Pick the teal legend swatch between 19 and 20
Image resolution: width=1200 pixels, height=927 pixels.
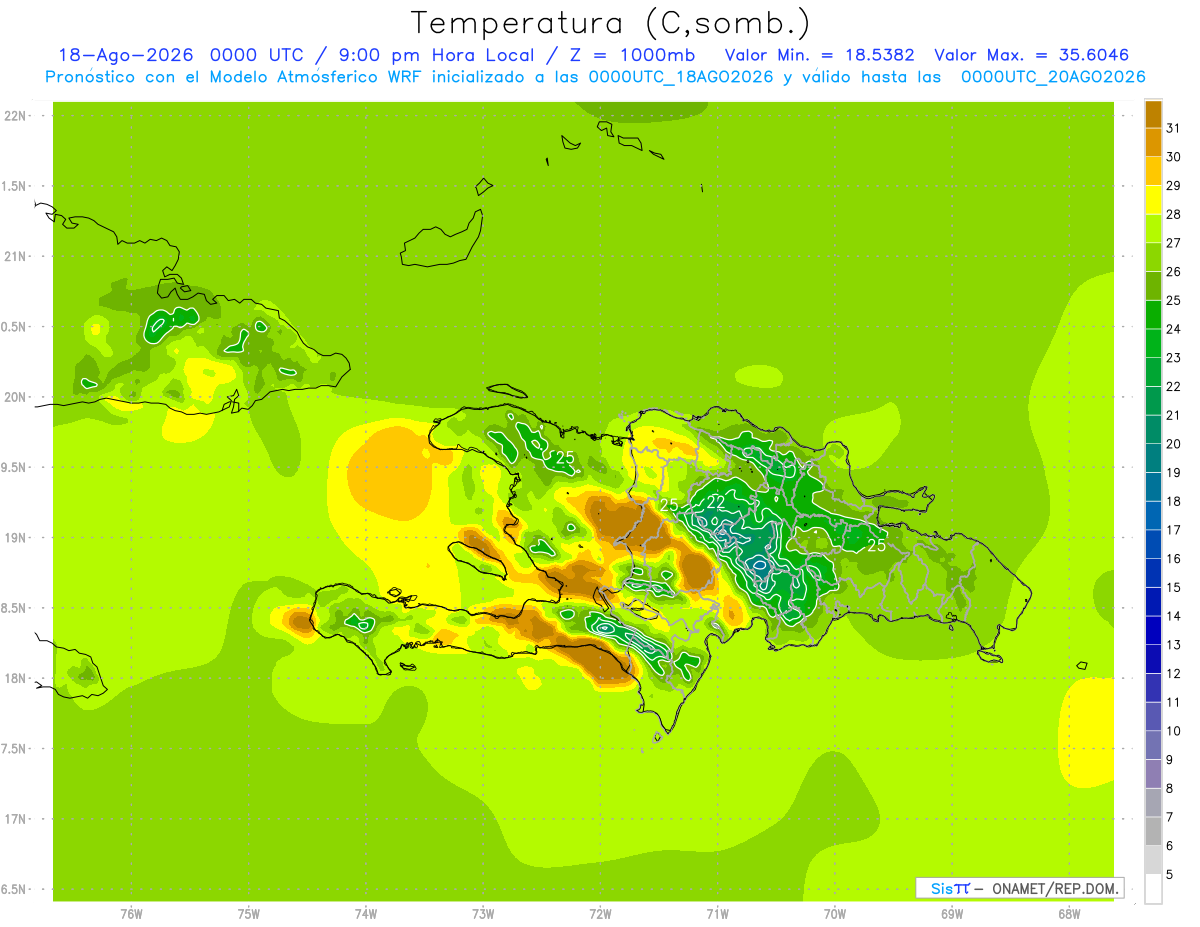point(1153,458)
